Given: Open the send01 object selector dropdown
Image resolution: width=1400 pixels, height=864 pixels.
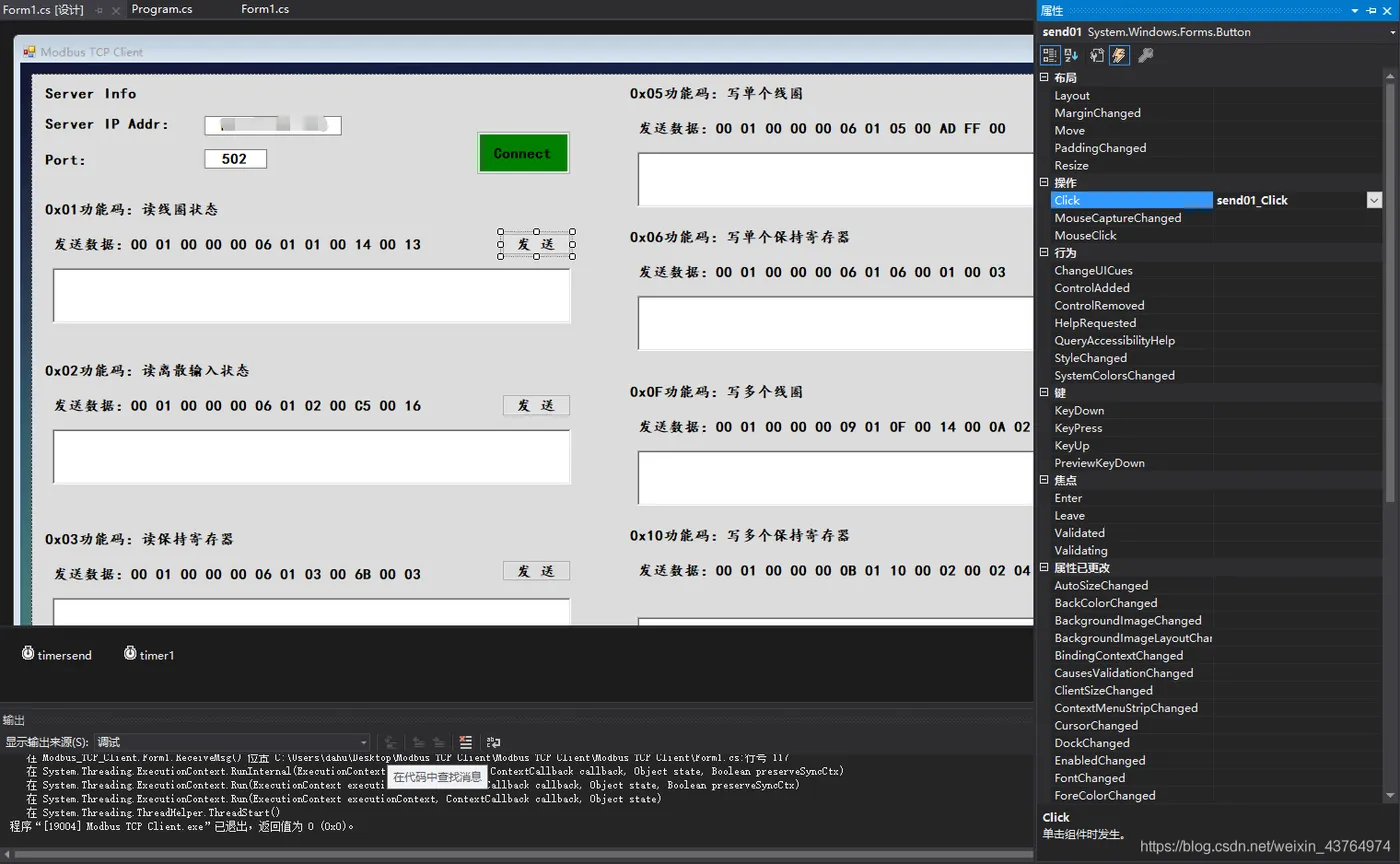Looking at the screenshot, I should pyautogui.click(x=1391, y=32).
